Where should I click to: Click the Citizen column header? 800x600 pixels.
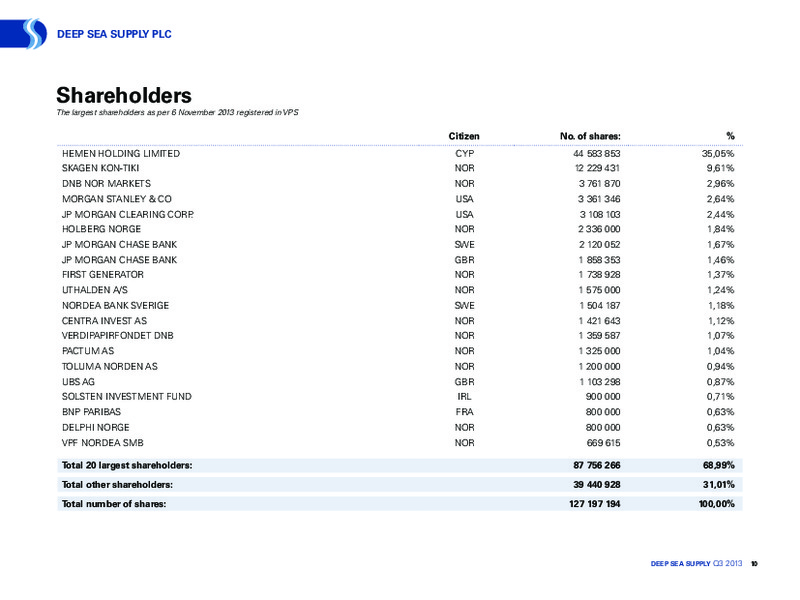pos(464,136)
